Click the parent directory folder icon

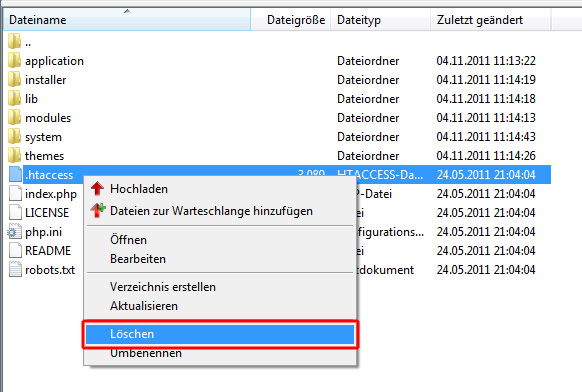coord(14,42)
